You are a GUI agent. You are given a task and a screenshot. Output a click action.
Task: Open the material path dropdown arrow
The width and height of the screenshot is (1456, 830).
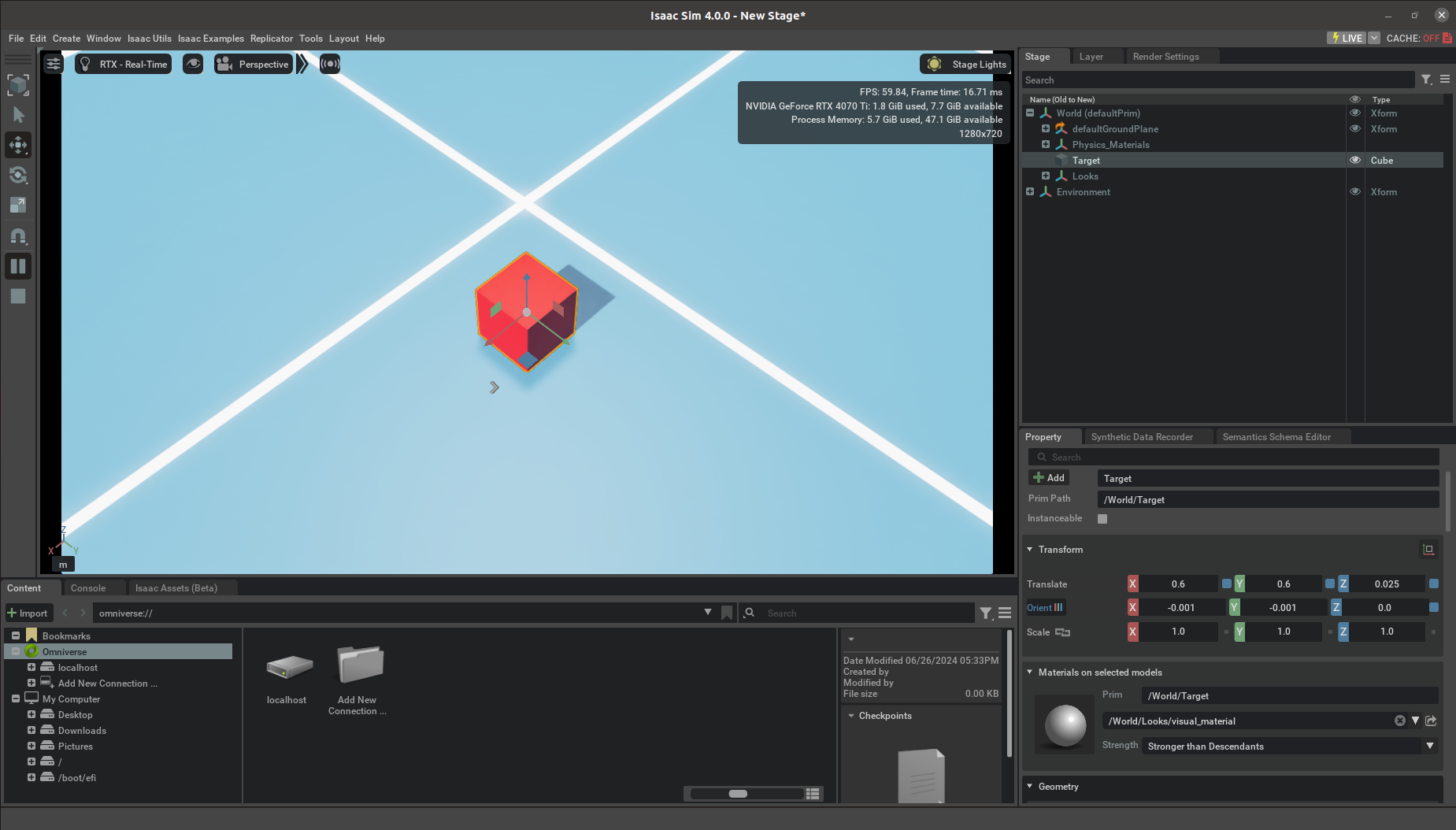tap(1415, 721)
